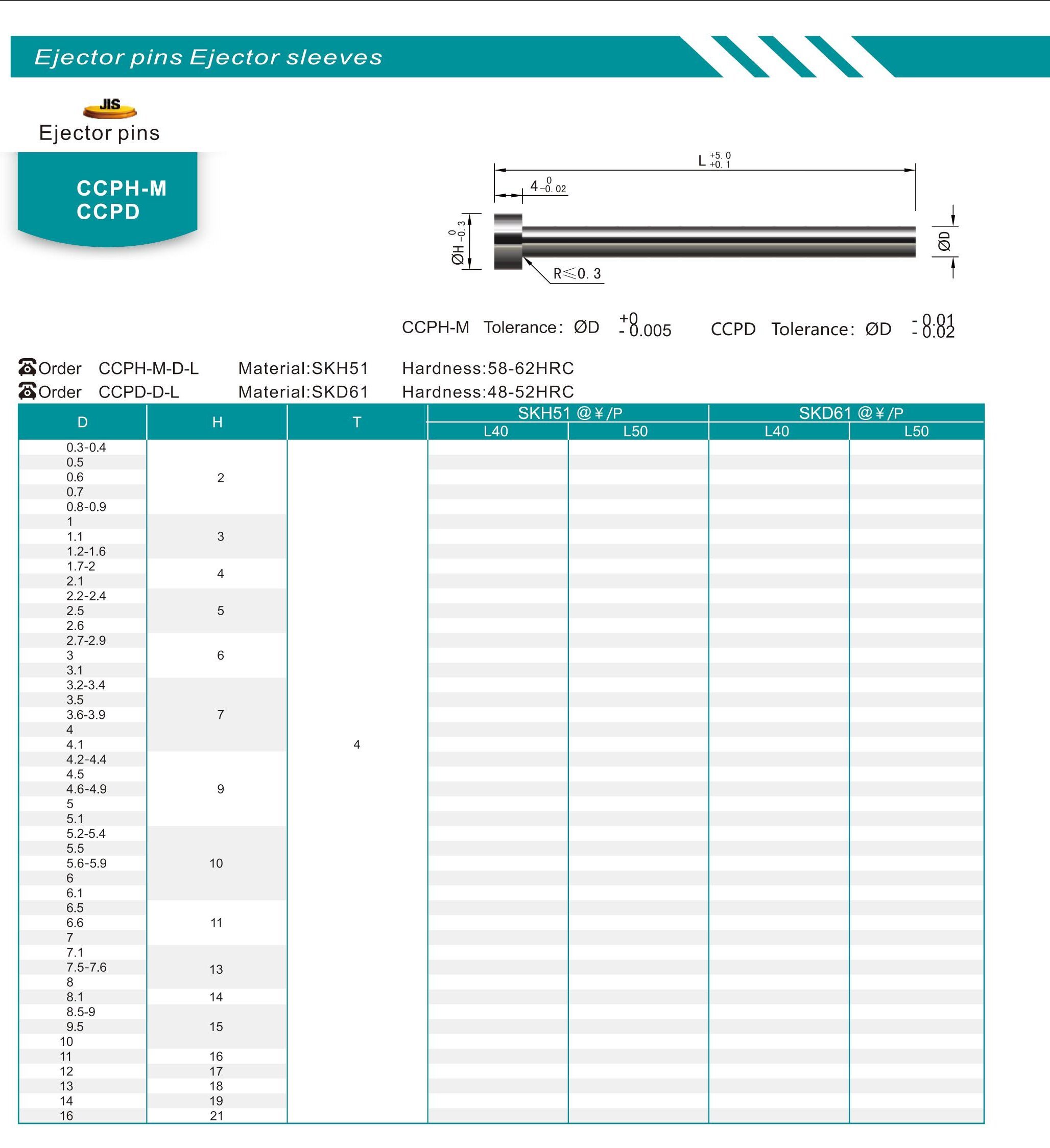The width and height of the screenshot is (1050, 1148).
Task: Click 'Hardness:58-62HRC' text
Action: (x=488, y=368)
